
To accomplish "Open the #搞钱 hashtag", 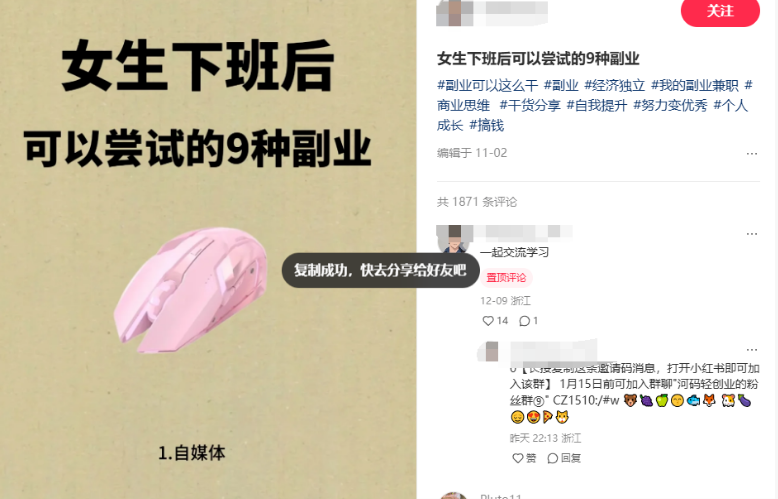I will 487,125.
